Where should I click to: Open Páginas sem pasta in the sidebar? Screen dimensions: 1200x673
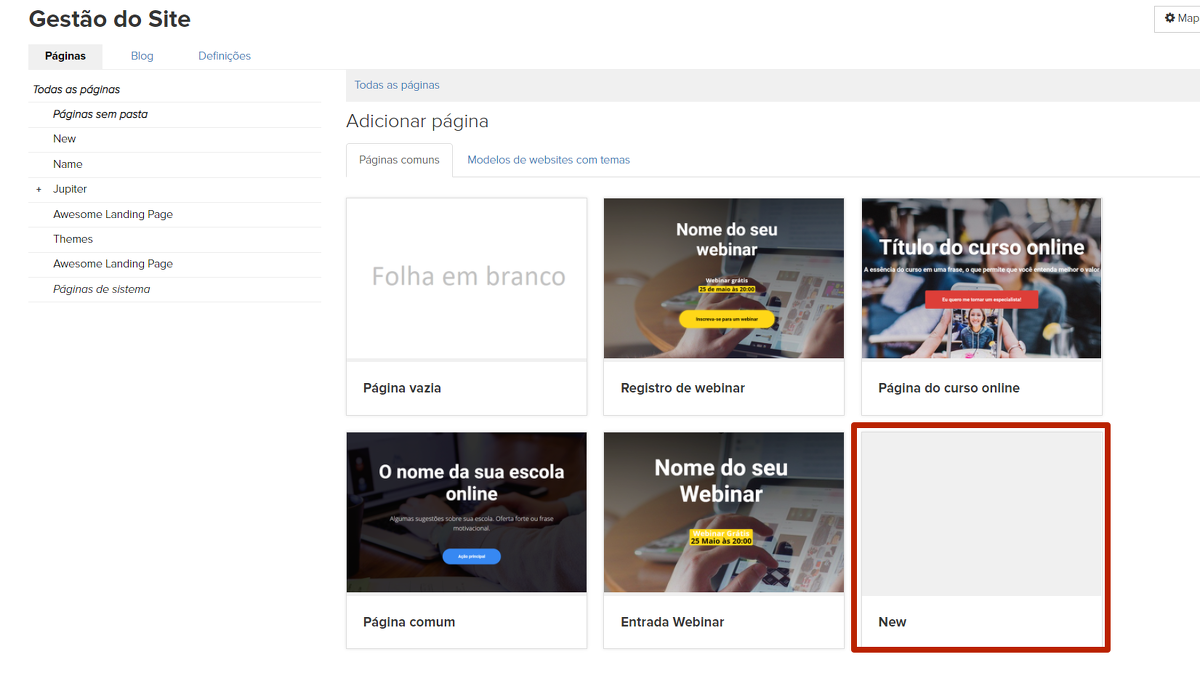coord(100,114)
